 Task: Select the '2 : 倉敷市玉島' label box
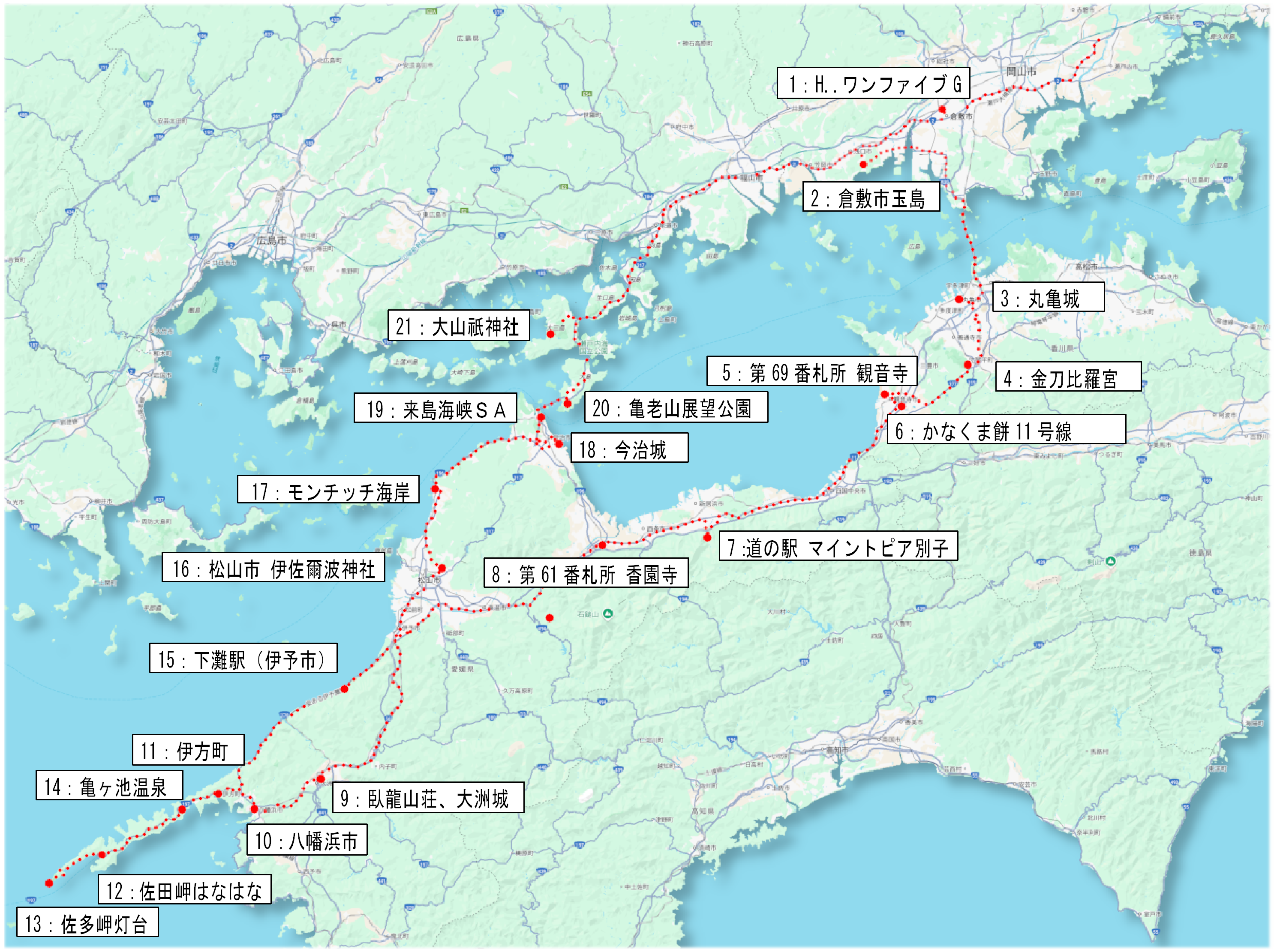click(x=871, y=197)
